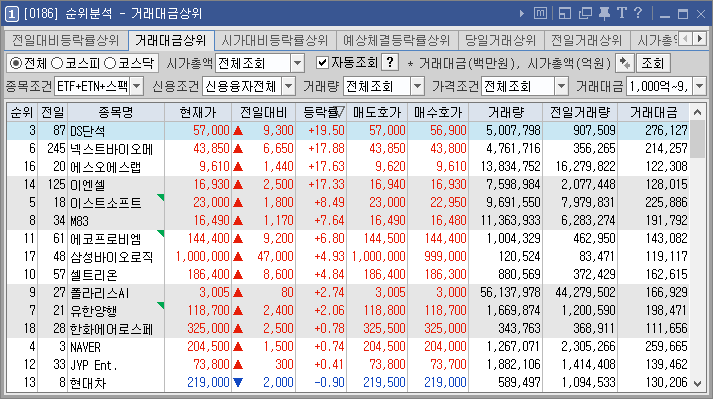The height and width of the screenshot is (399, 713).
Task: Click the green corner marker on 유한양행
Action: 161,305
